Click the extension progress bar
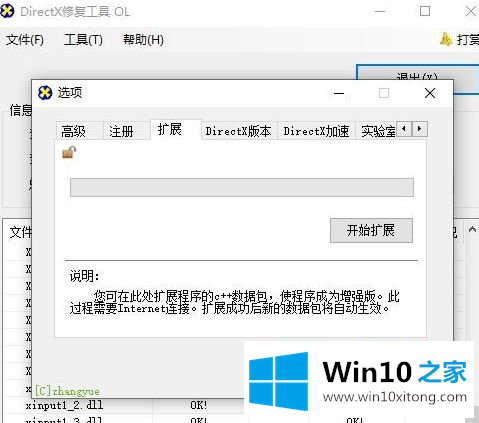This screenshot has width=479, height=423. coord(242,187)
